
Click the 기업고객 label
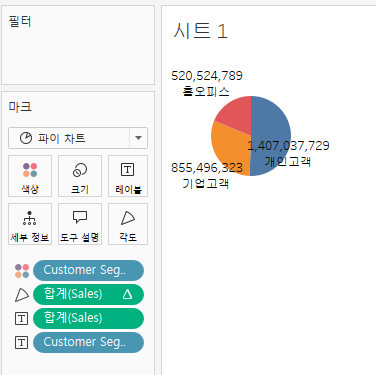point(206,183)
